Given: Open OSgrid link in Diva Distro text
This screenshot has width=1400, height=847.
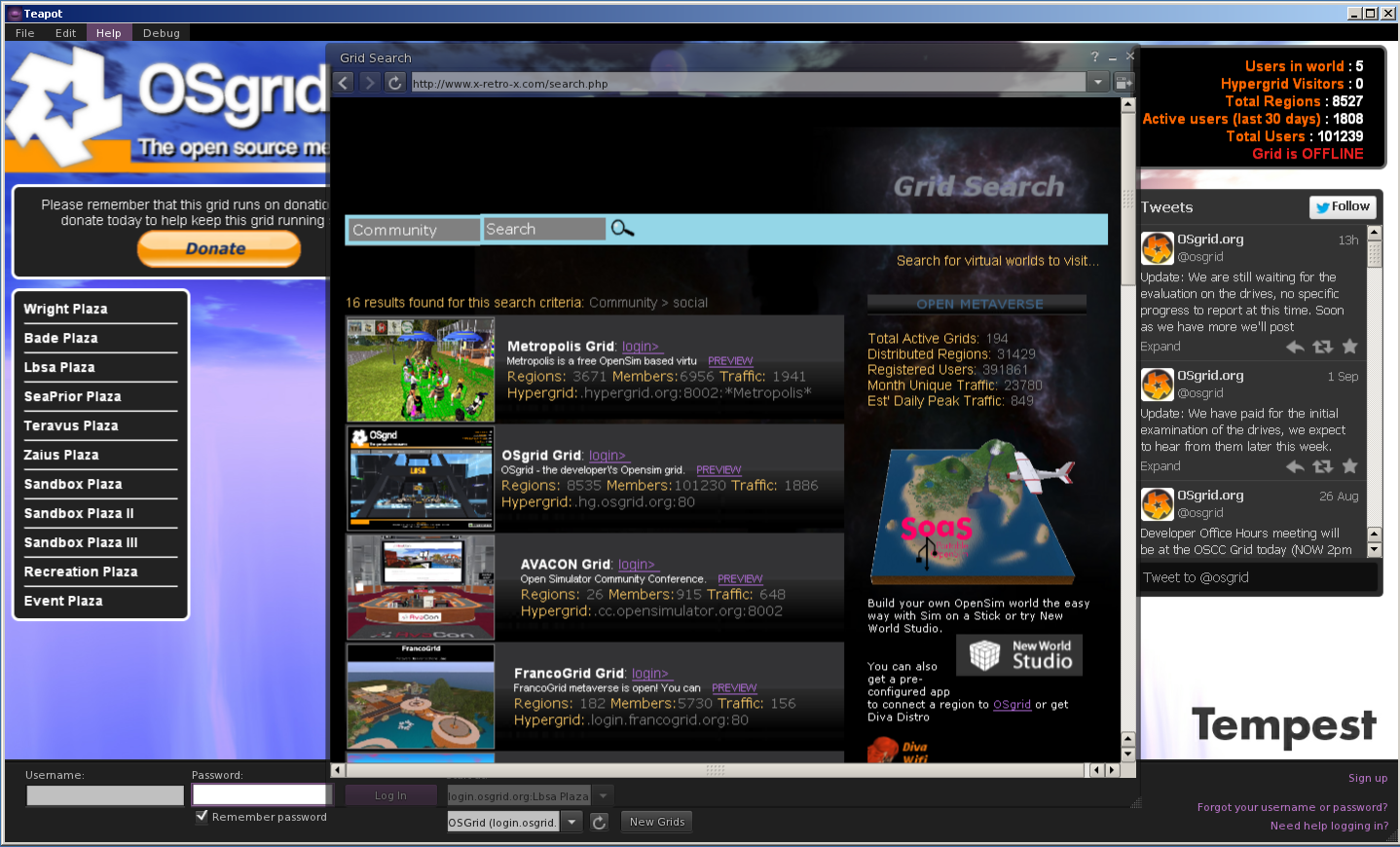Looking at the screenshot, I should coord(1012,705).
